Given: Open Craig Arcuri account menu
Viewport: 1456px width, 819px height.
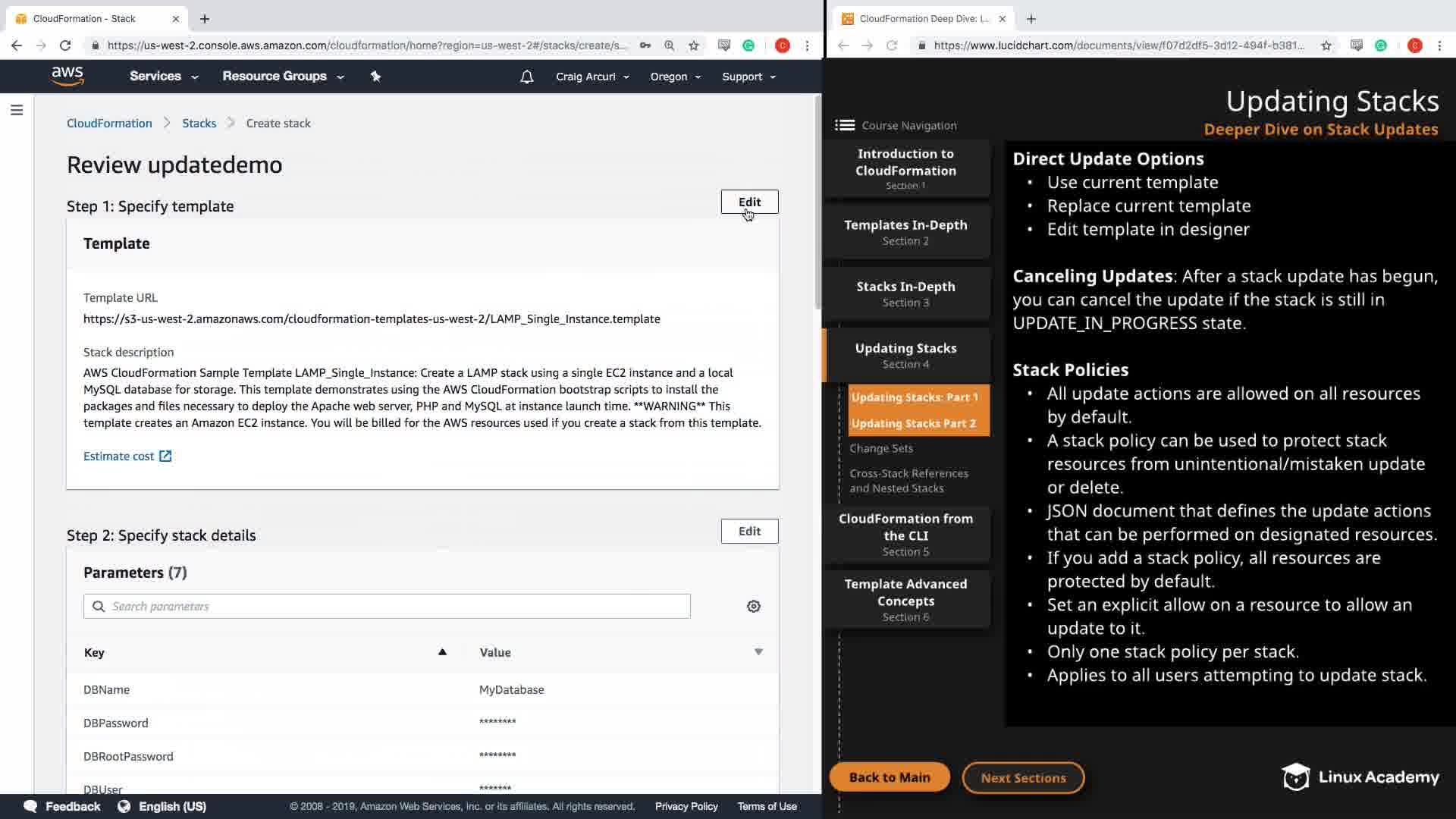Looking at the screenshot, I should click(x=592, y=77).
